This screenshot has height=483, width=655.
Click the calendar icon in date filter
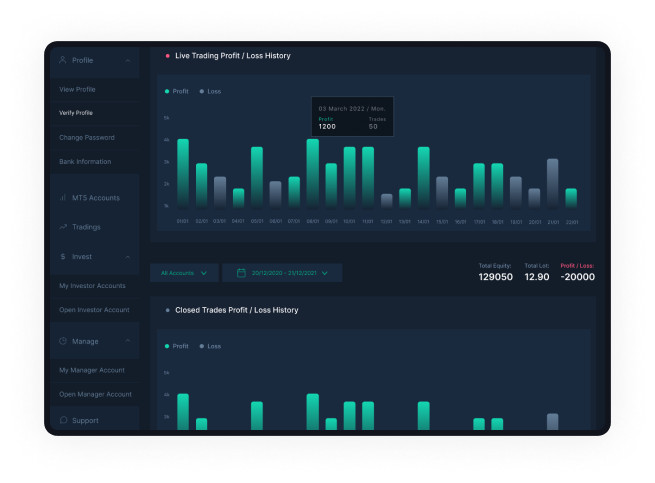pyautogui.click(x=241, y=273)
